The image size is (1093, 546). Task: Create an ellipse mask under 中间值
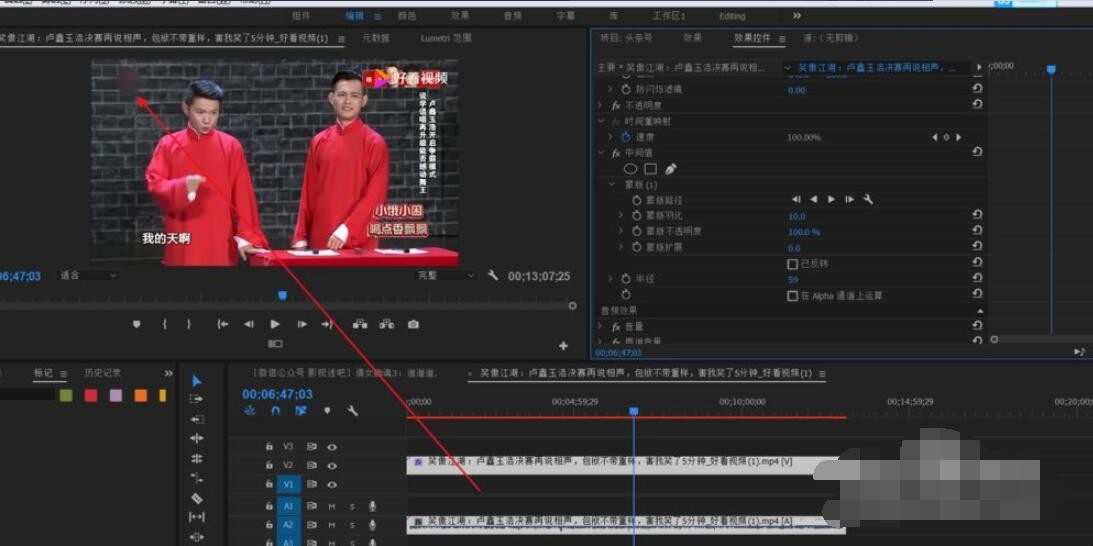pos(630,169)
